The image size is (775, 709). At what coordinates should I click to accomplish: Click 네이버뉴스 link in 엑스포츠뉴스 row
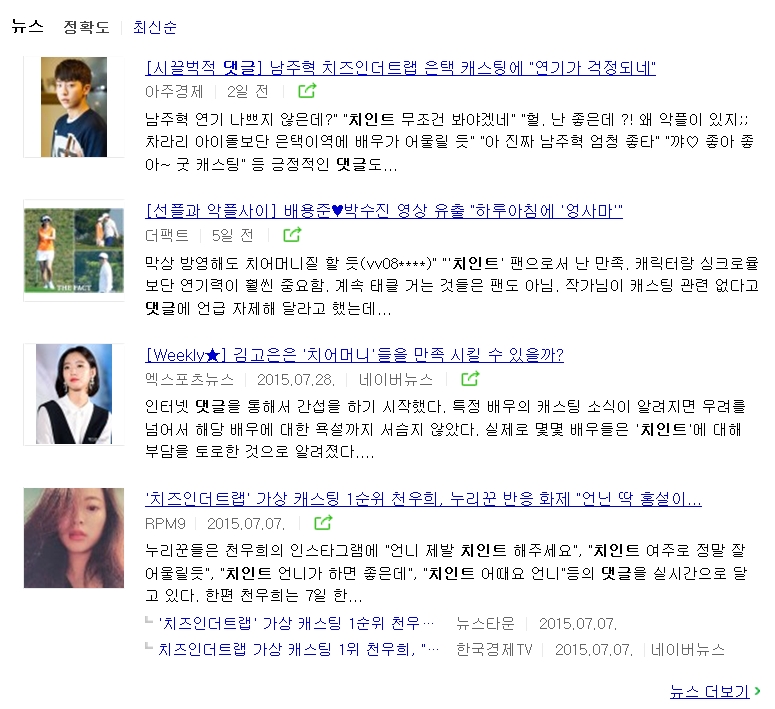396,379
